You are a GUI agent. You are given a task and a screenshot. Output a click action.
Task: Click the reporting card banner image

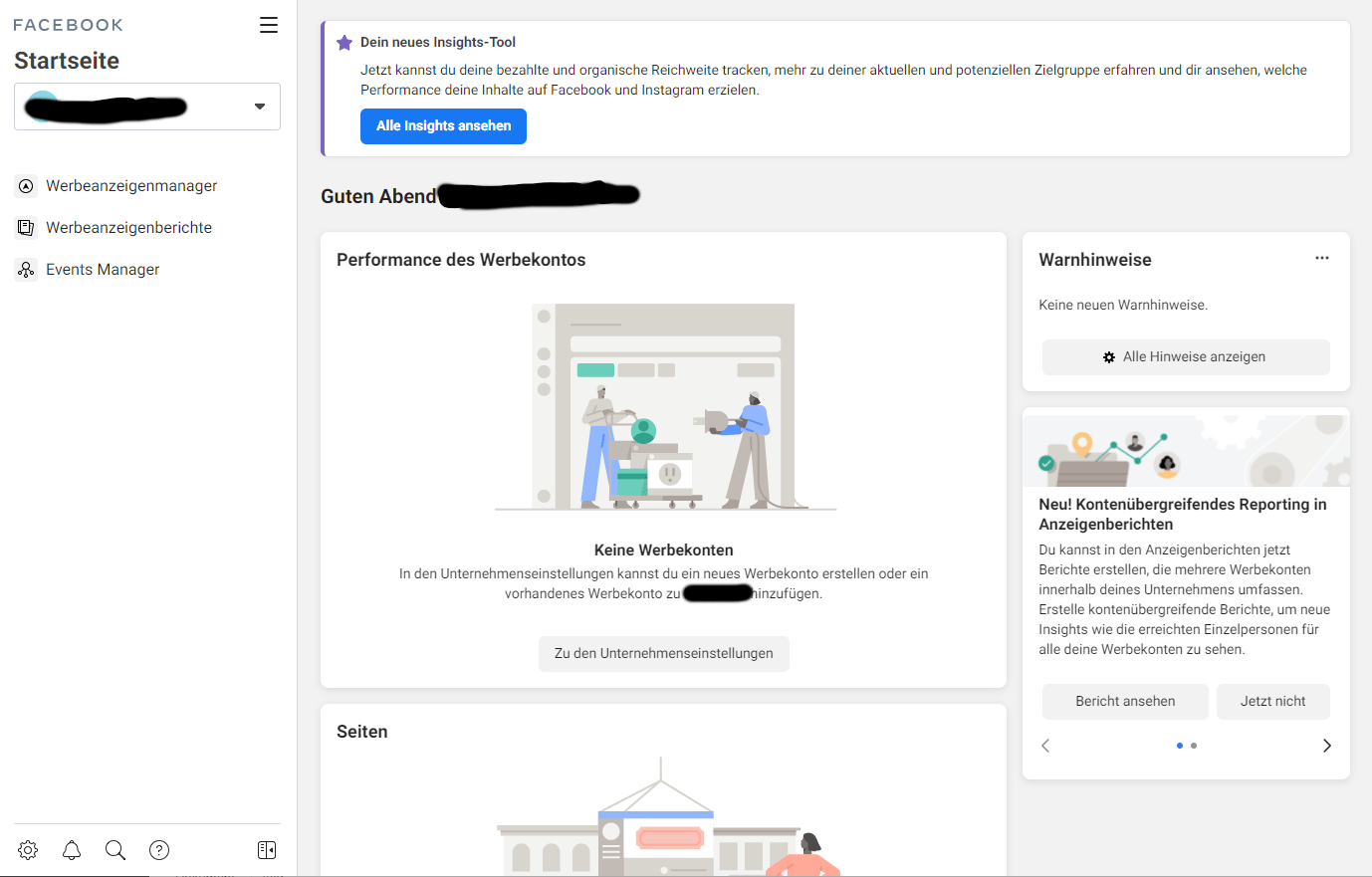1186,451
